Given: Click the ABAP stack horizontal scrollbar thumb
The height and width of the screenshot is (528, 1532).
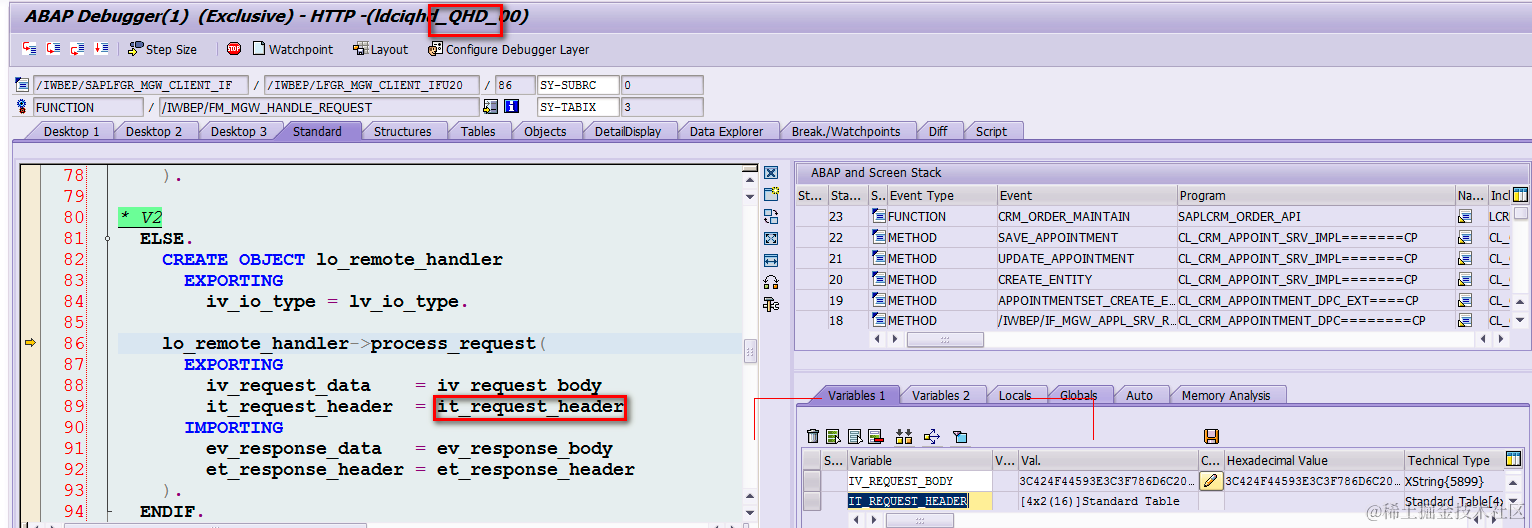Looking at the screenshot, I should (x=945, y=340).
